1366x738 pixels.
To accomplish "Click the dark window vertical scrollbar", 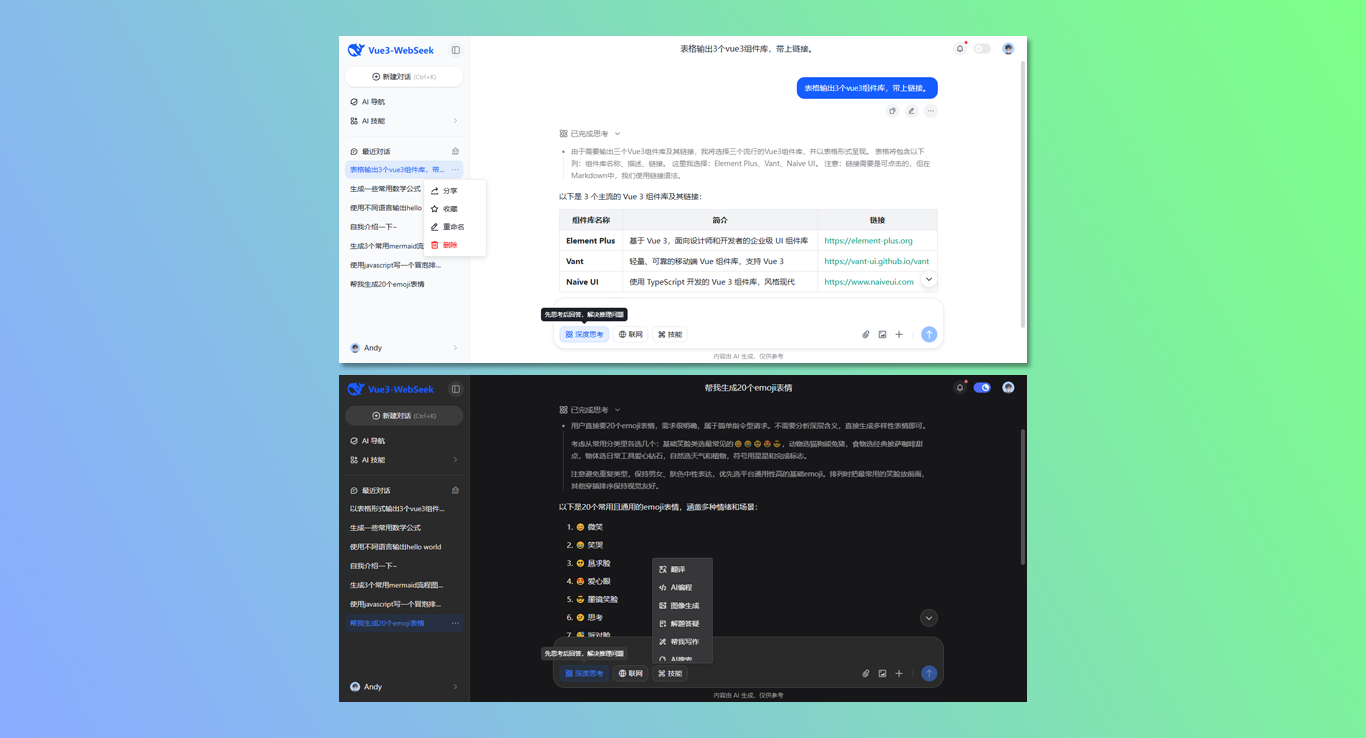I will click(1022, 497).
